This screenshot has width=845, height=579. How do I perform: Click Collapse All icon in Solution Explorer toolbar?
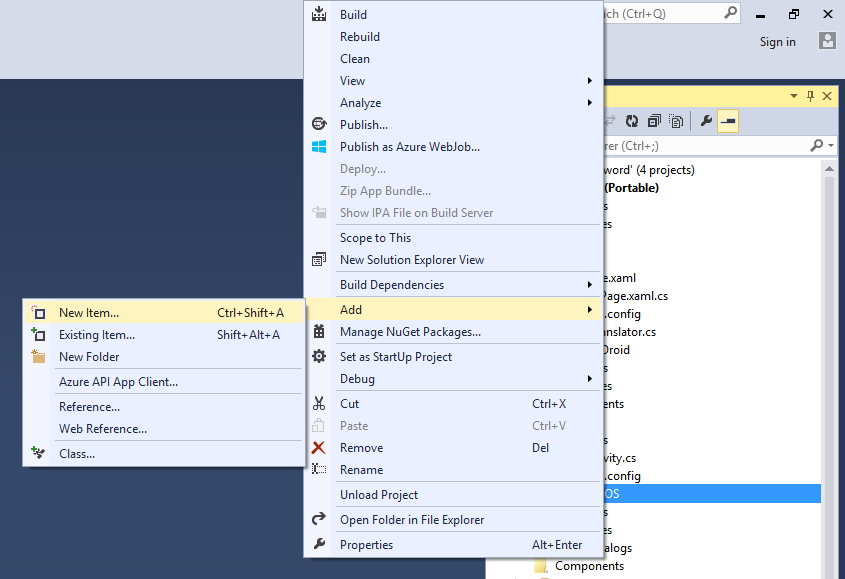pos(654,121)
